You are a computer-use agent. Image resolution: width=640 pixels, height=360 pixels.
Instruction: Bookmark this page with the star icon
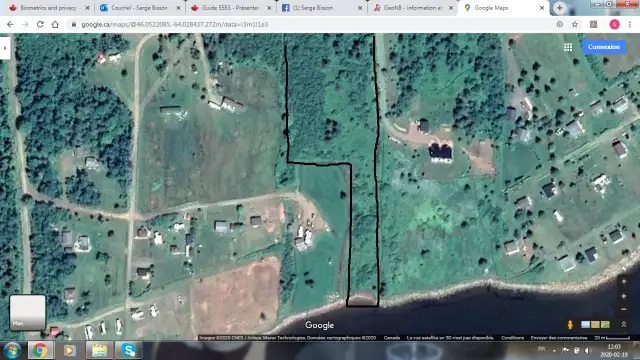(x=575, y=24)
